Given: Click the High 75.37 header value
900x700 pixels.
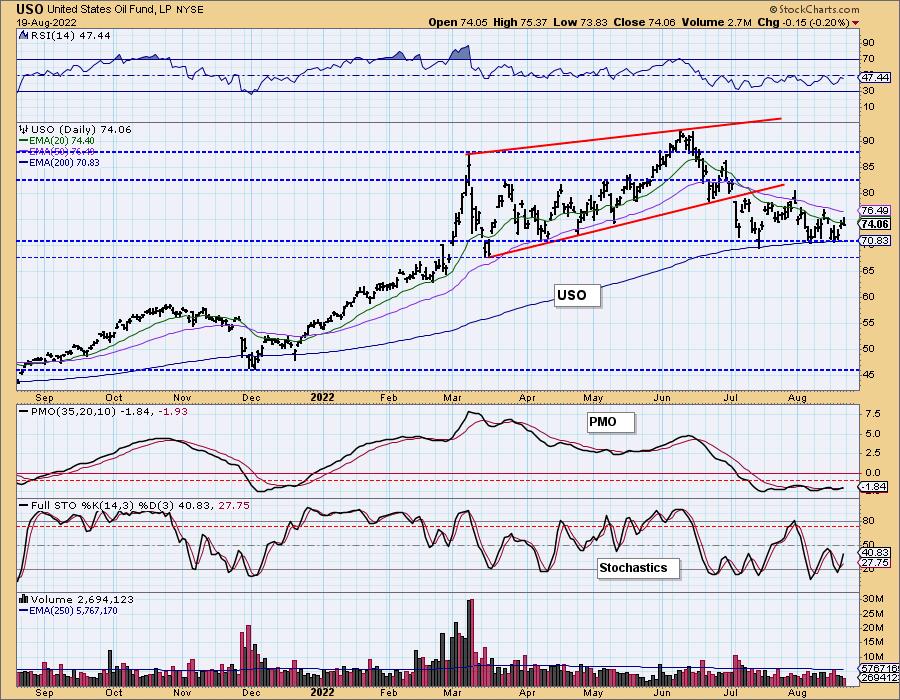Looking at the screenshot, I should point(521,22).
